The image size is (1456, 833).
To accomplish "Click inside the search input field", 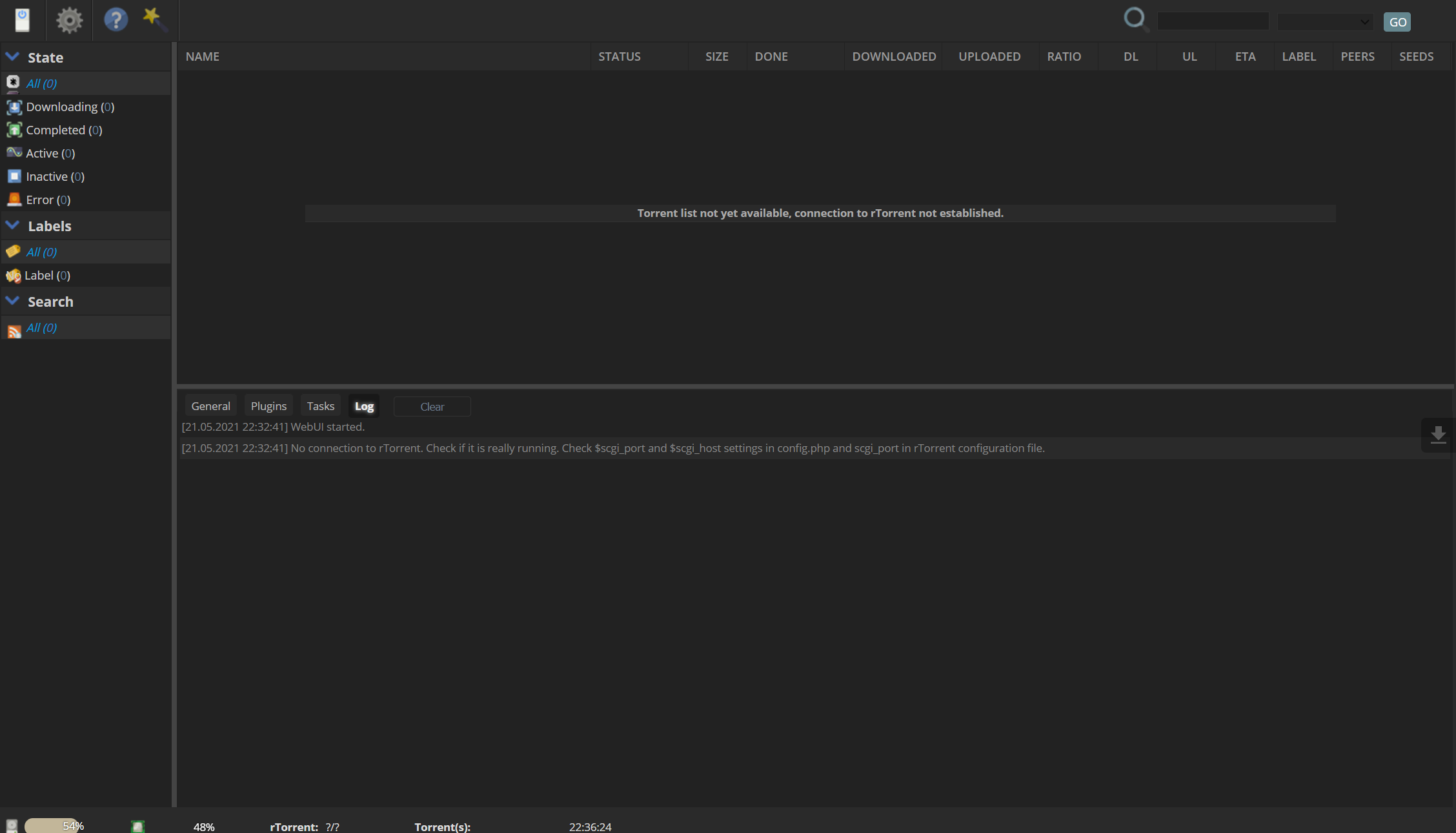I will pos(1212,20).
